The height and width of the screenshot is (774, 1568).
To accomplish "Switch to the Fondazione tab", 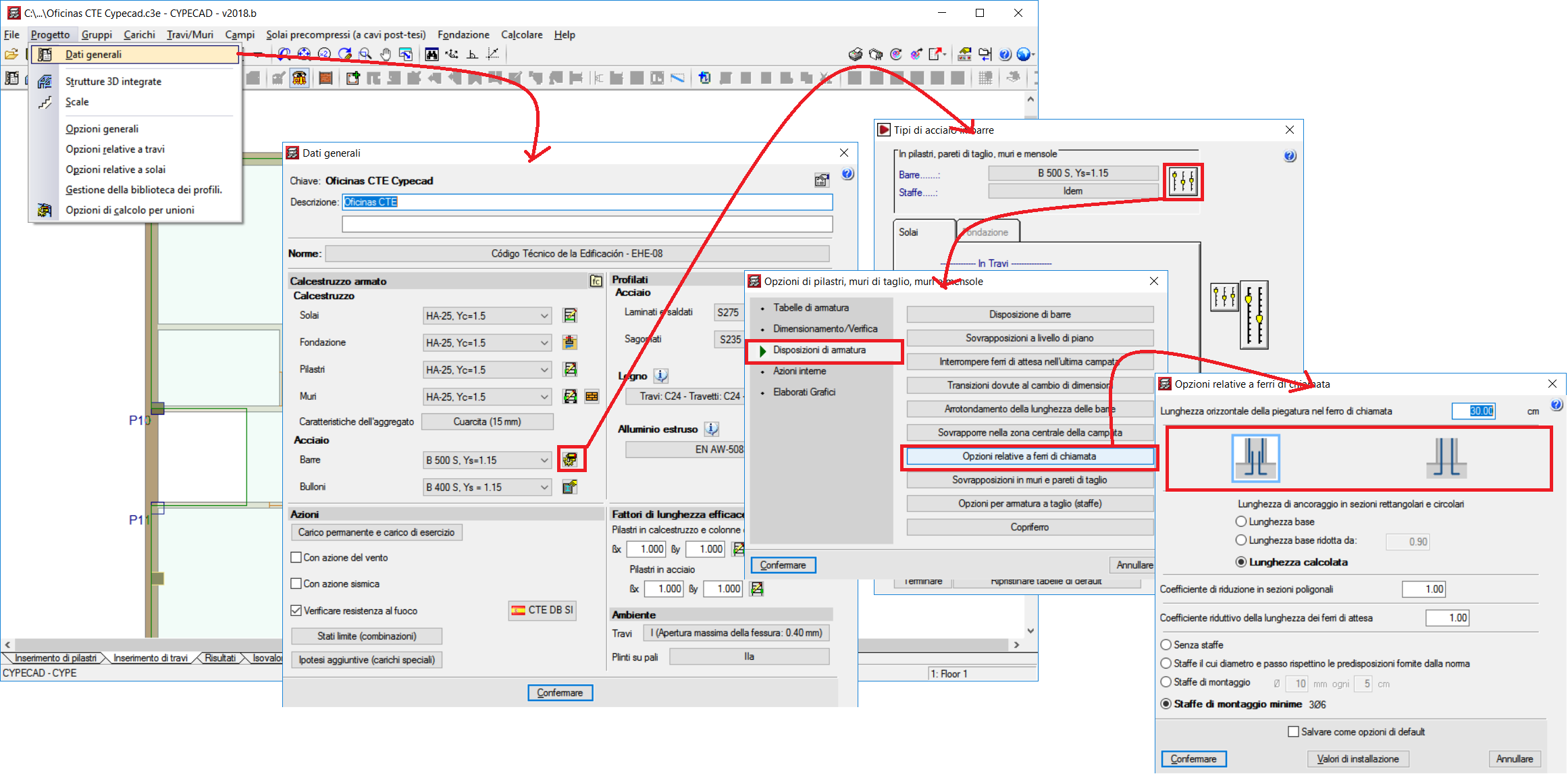I will 988,232.
